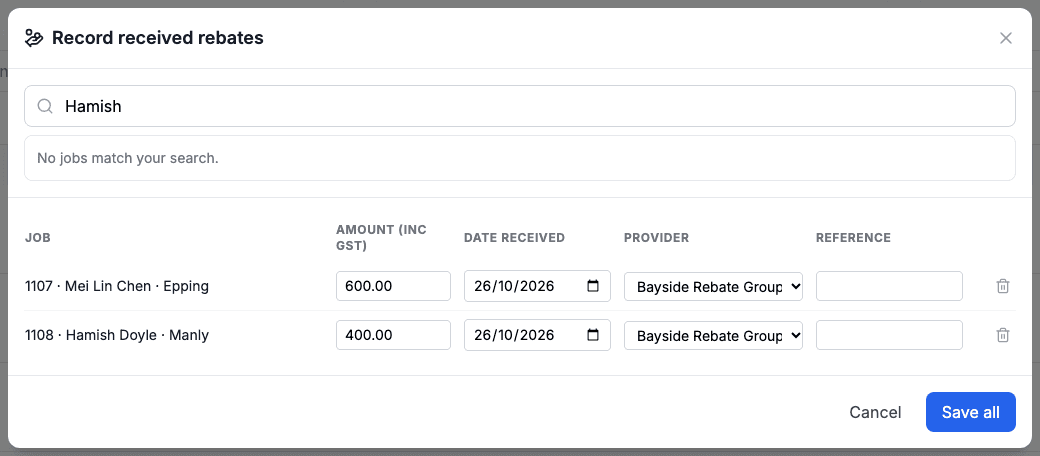This screenshot has height=456, width=1040.
Task: Delete the Hamish Doyle rebate row
Action: coord(1003,335)
